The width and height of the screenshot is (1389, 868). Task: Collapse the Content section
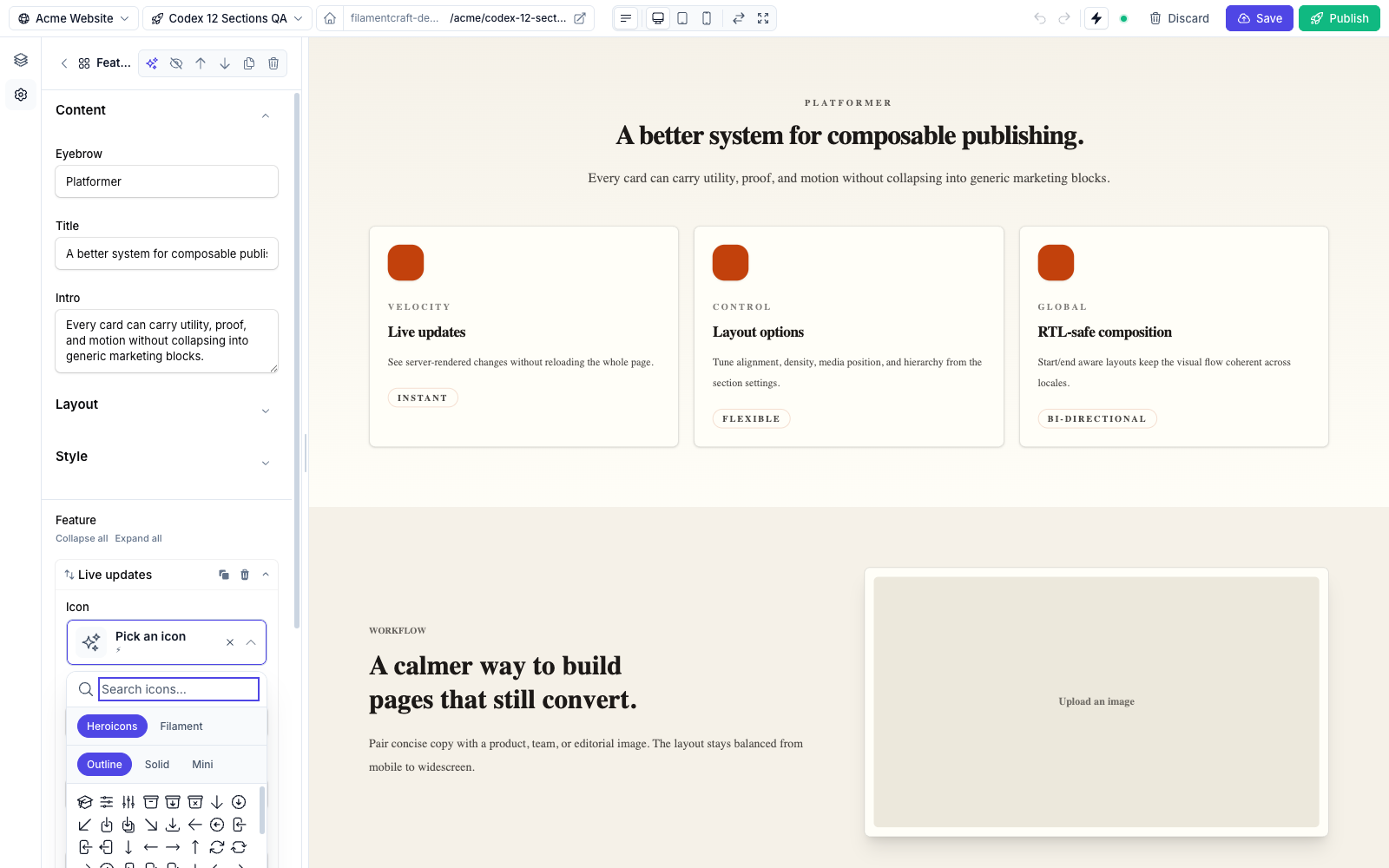pos(266,115)
